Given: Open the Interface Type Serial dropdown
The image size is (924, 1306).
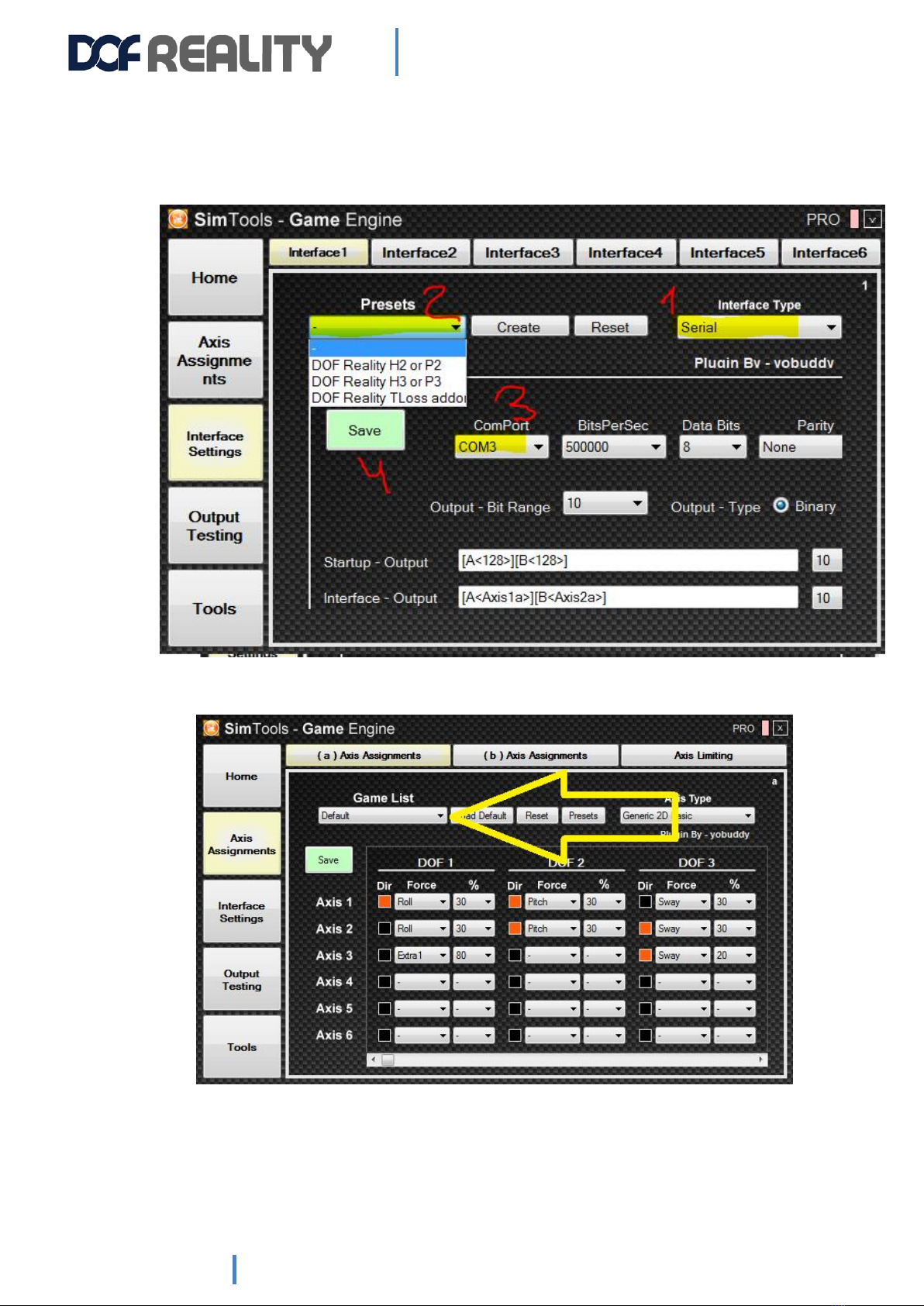Looking at the screenshot, I should (759, 327).
